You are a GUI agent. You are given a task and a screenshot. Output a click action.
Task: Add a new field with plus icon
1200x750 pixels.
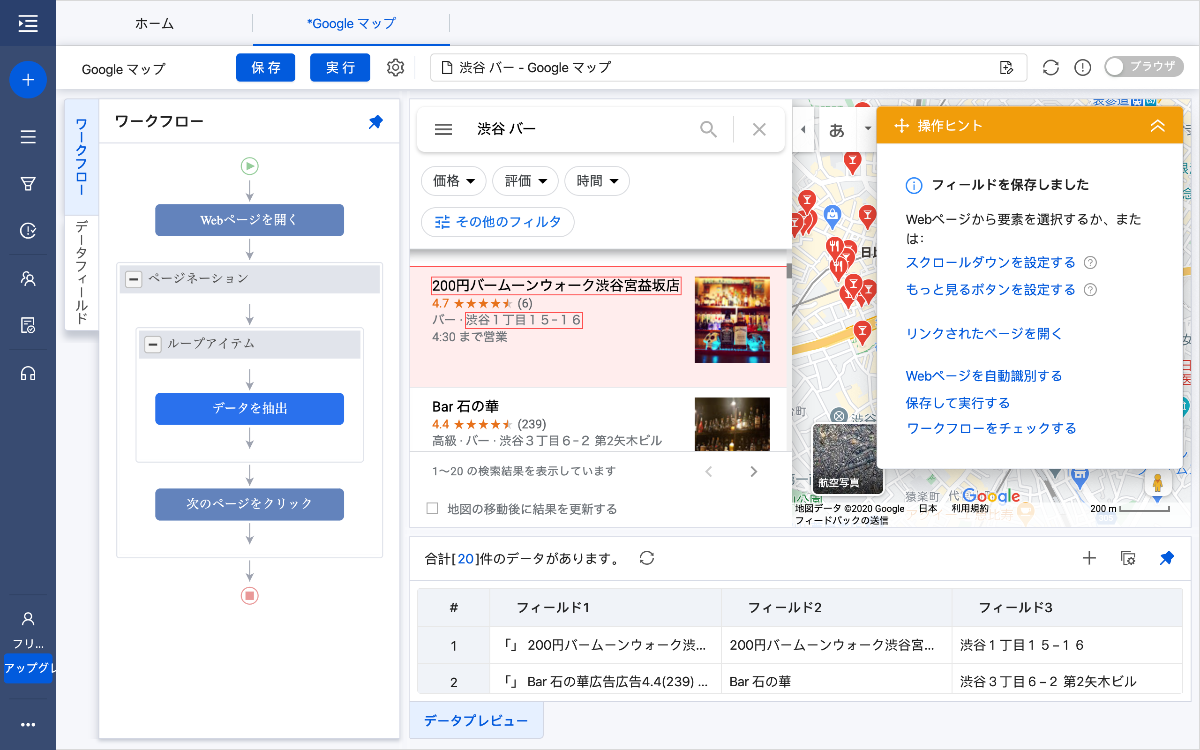pos(1090,558)
